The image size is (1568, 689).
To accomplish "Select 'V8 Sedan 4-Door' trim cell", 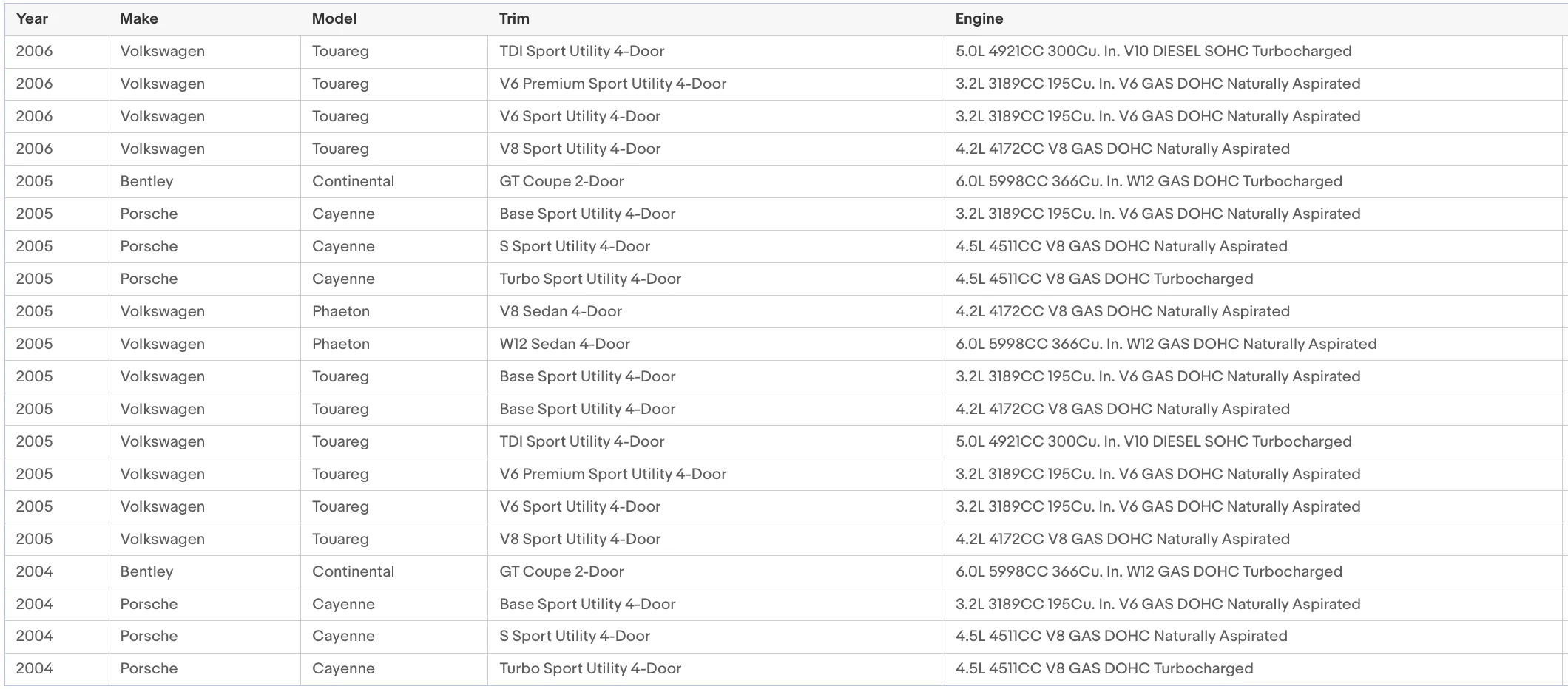I will point(561,311).
